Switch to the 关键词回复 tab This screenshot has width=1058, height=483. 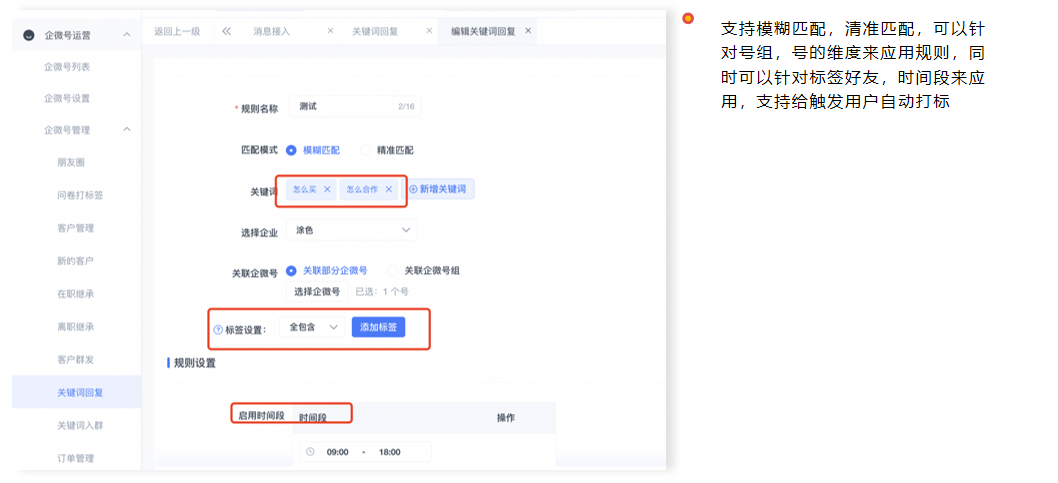(x=375, y=31)
